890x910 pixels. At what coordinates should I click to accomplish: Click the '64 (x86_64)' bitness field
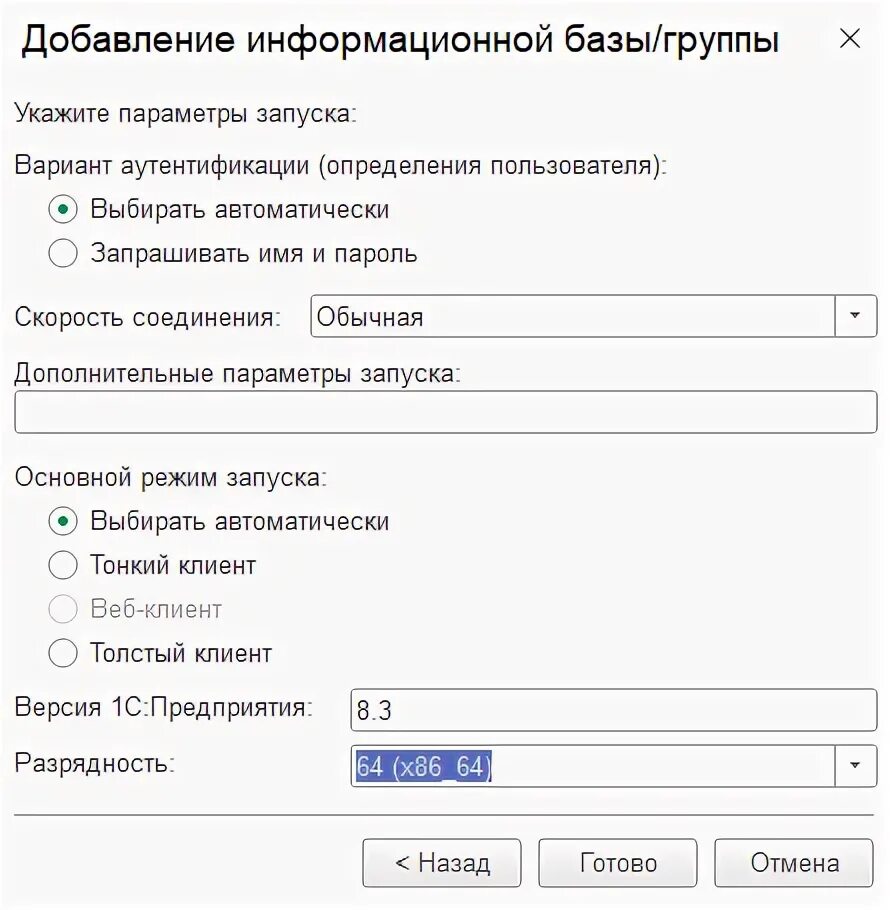[592, 766]
